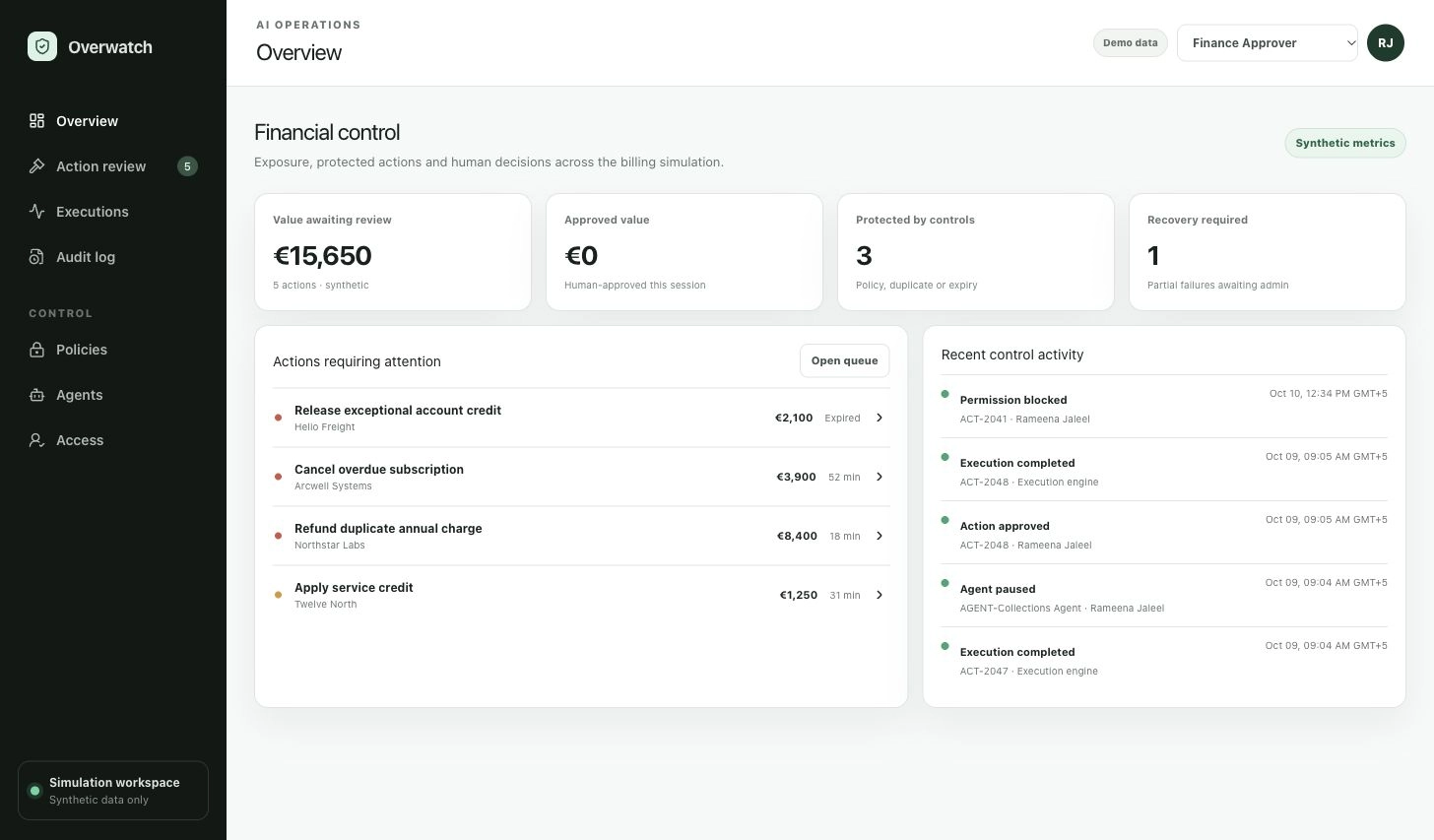1434x840 pixels.
Task: Click the €2,100 amount
Action: pos(794,418)
